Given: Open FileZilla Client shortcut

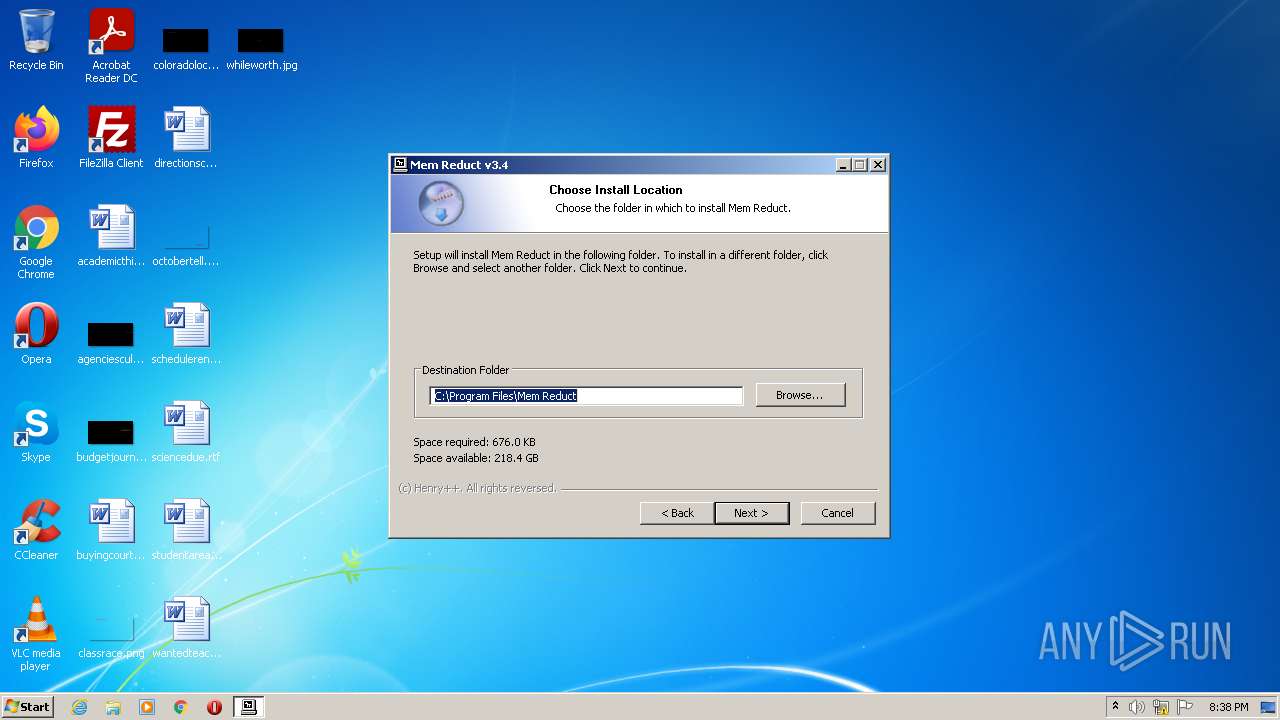Looking at the screenshot, I should (x=111, y=138).
